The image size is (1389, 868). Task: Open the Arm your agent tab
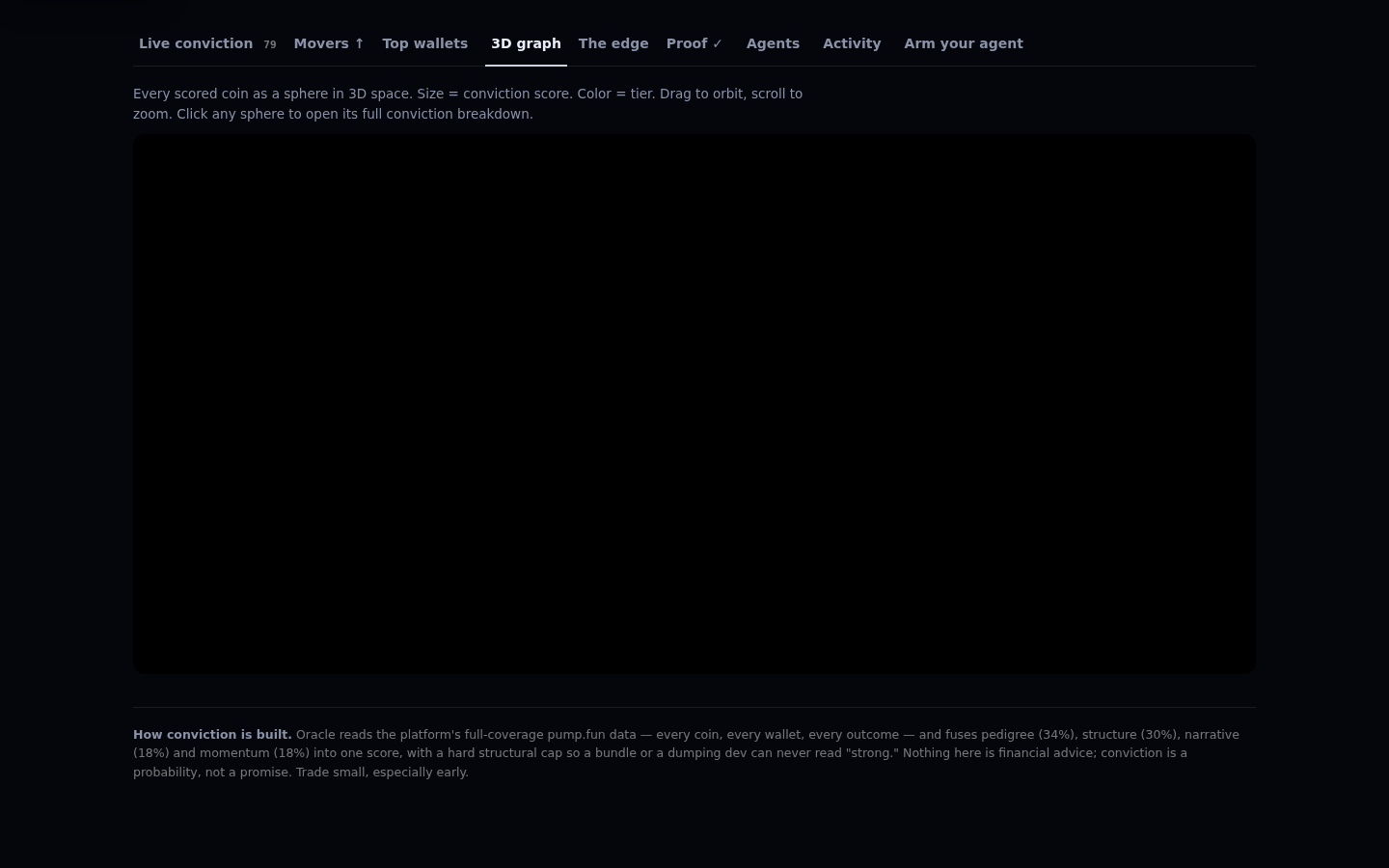click(964, 43)
